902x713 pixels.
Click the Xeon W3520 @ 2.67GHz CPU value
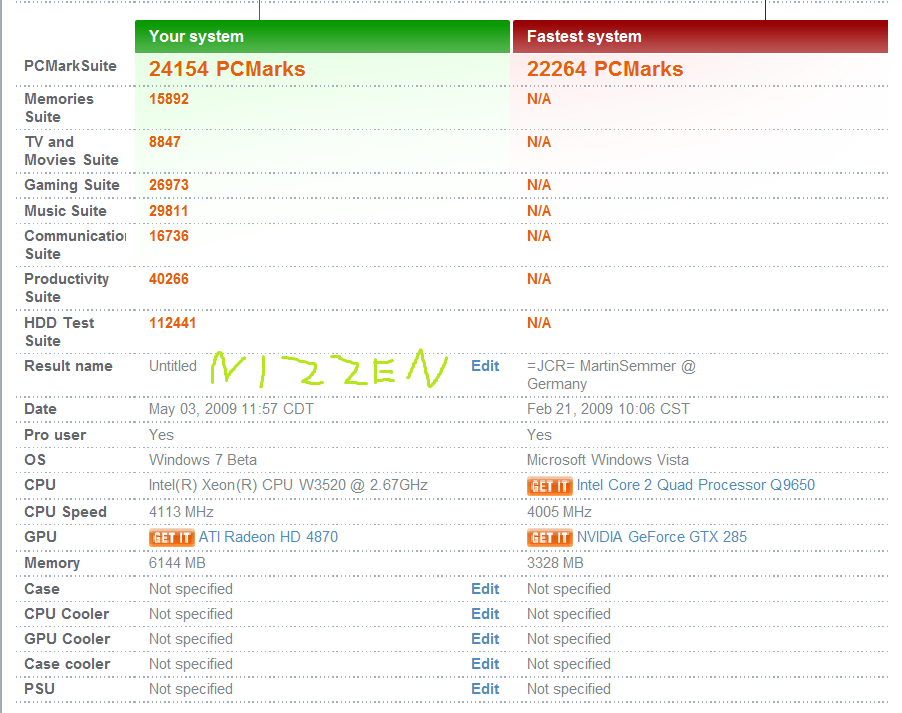point(288,485)
